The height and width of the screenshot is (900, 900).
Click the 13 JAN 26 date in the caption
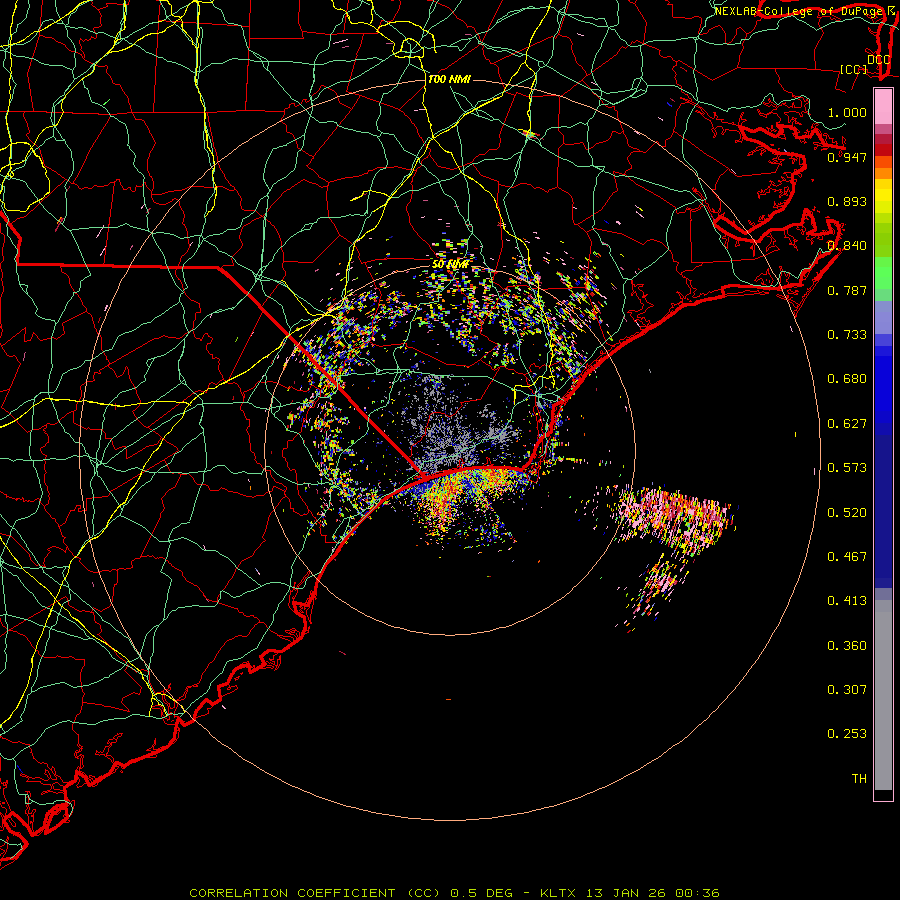click(625, 893)
